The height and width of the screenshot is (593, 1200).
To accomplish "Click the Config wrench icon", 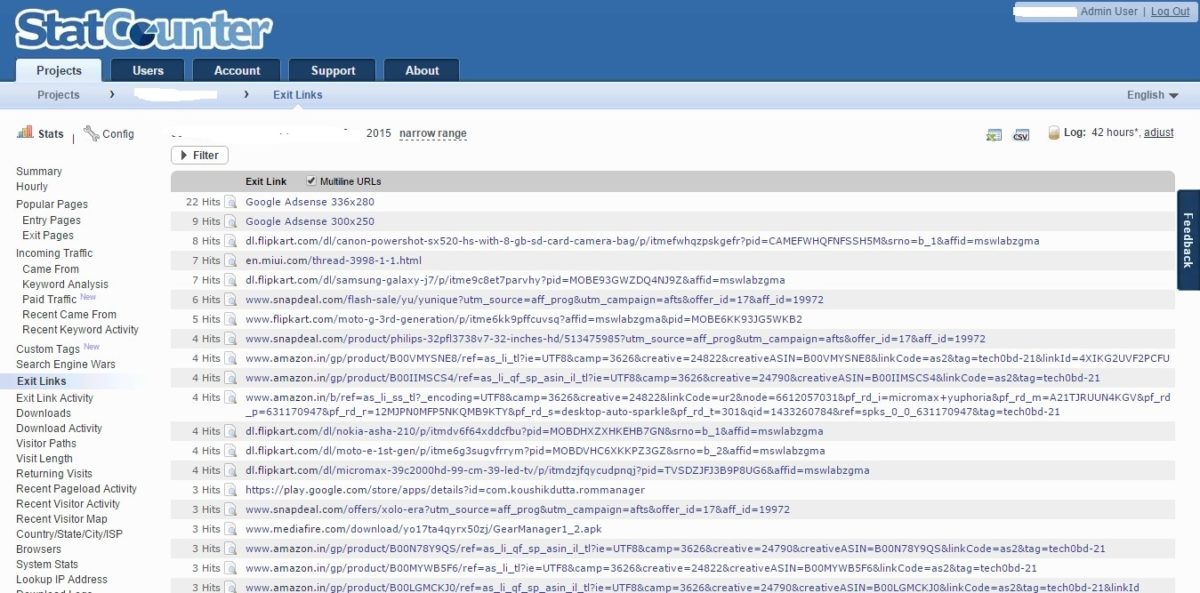I will coord(91,133).
